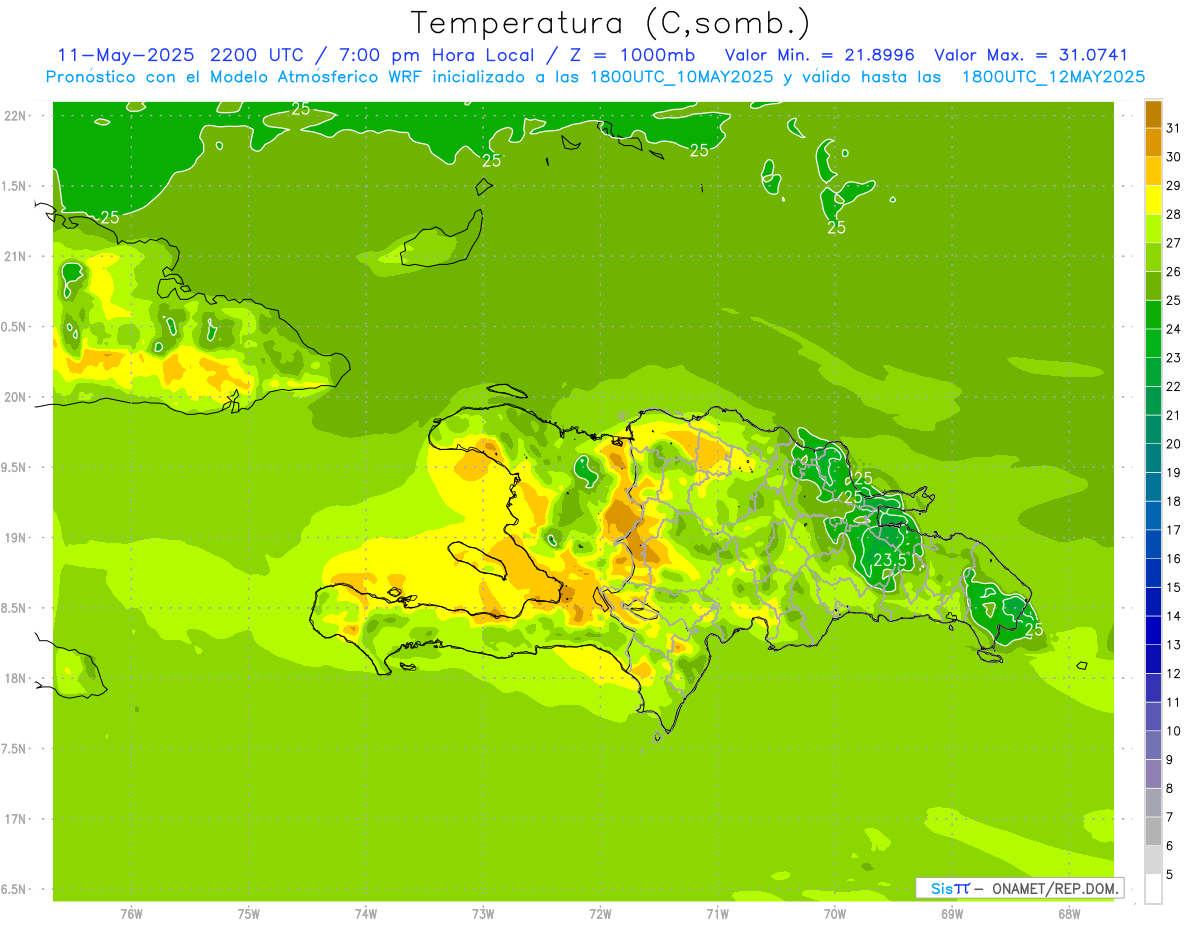Click the dark orange colorbar swatch above 31

[x=1153, y=114]
